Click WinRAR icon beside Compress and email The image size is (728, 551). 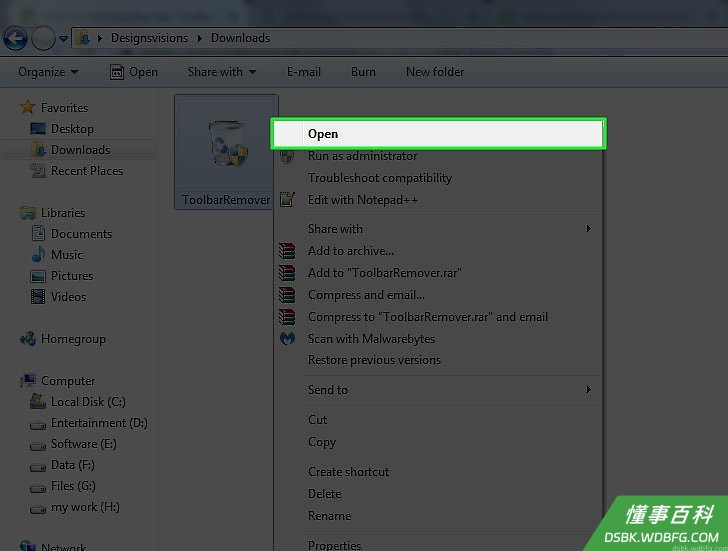tap(287, 295)
